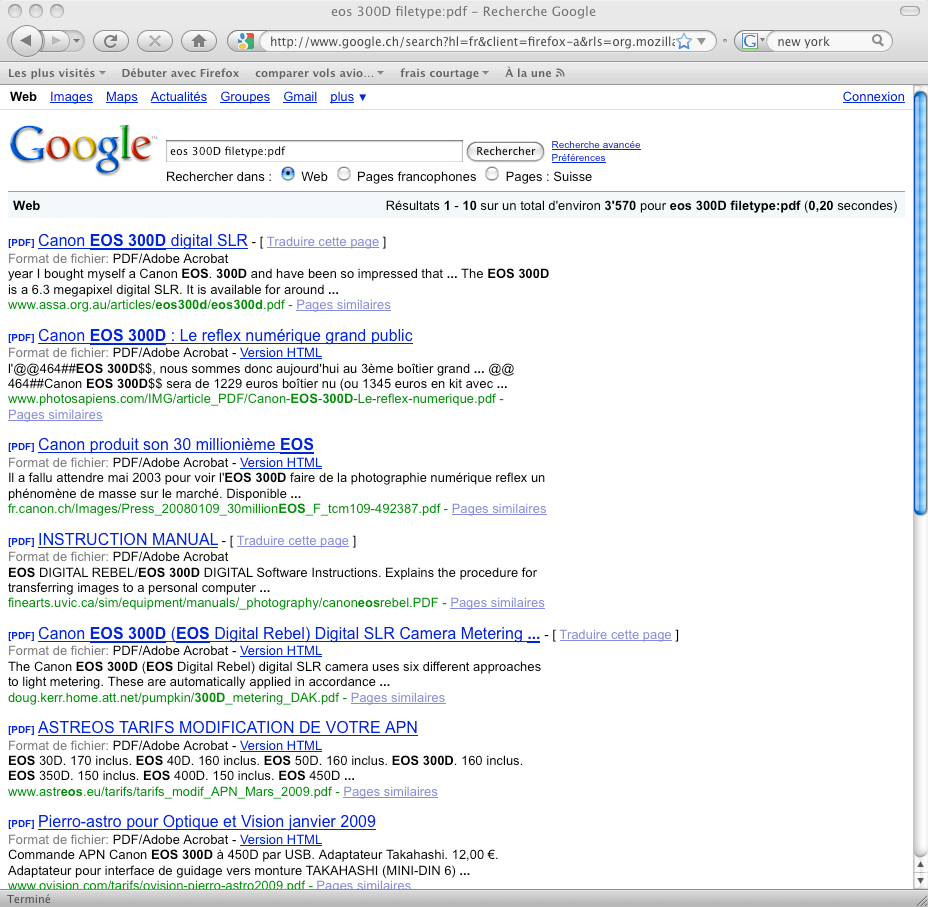Click the Rechercher button
The image size is (928, 907).
505,151
